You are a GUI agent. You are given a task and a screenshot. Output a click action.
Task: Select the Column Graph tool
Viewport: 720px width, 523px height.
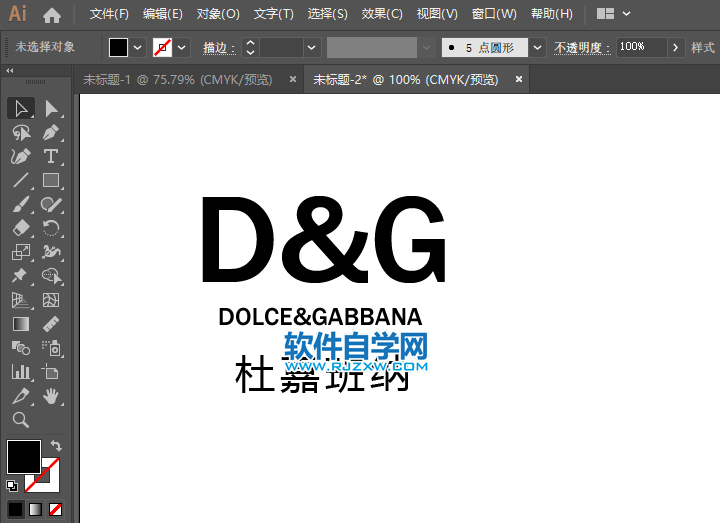[x=21, y=371]
